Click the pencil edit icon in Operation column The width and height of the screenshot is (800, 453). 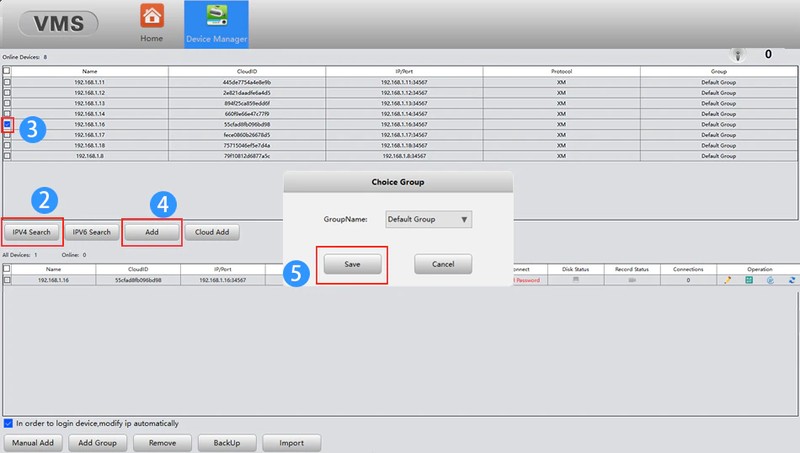click(x=727, y=281)
